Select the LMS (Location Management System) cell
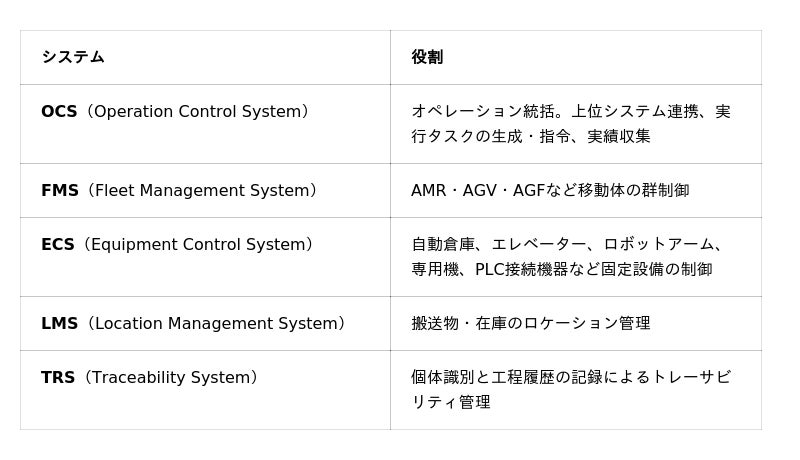The width and height of the screenshot is (800, 460). click(x=205, y=323)
